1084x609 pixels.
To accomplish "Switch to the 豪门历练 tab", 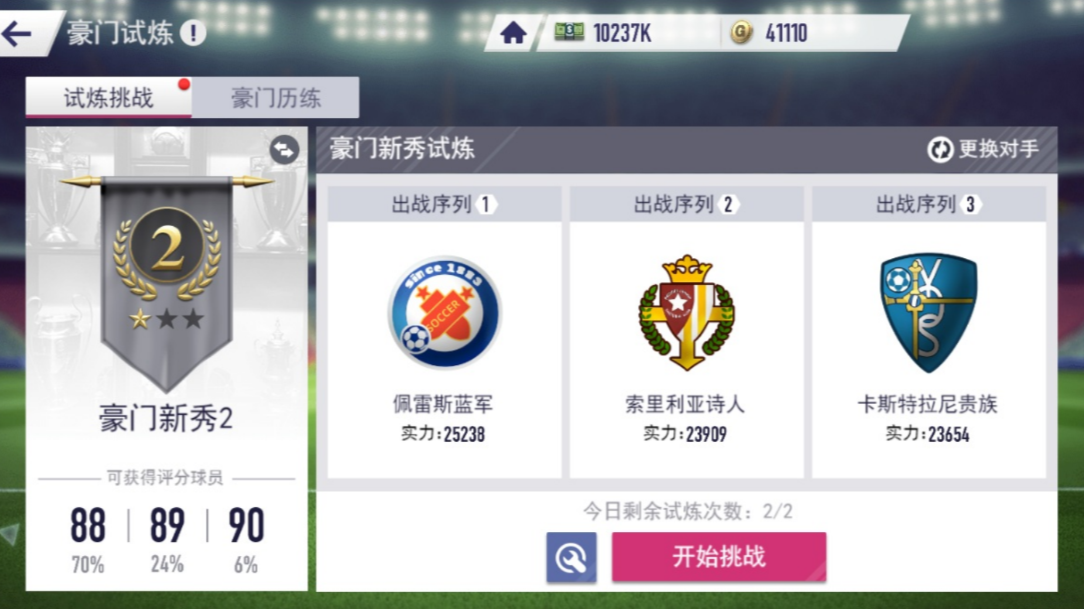I will click(275, 97).
